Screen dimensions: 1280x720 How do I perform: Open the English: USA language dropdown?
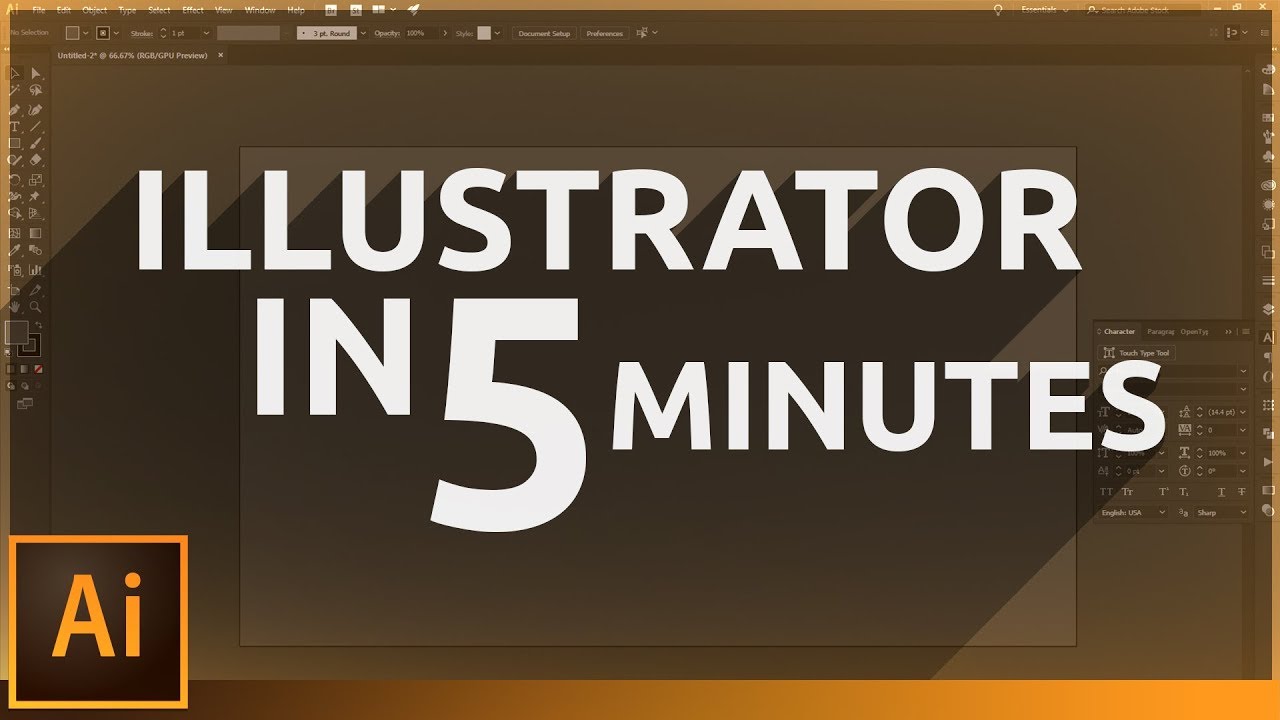pos(1133,513)
